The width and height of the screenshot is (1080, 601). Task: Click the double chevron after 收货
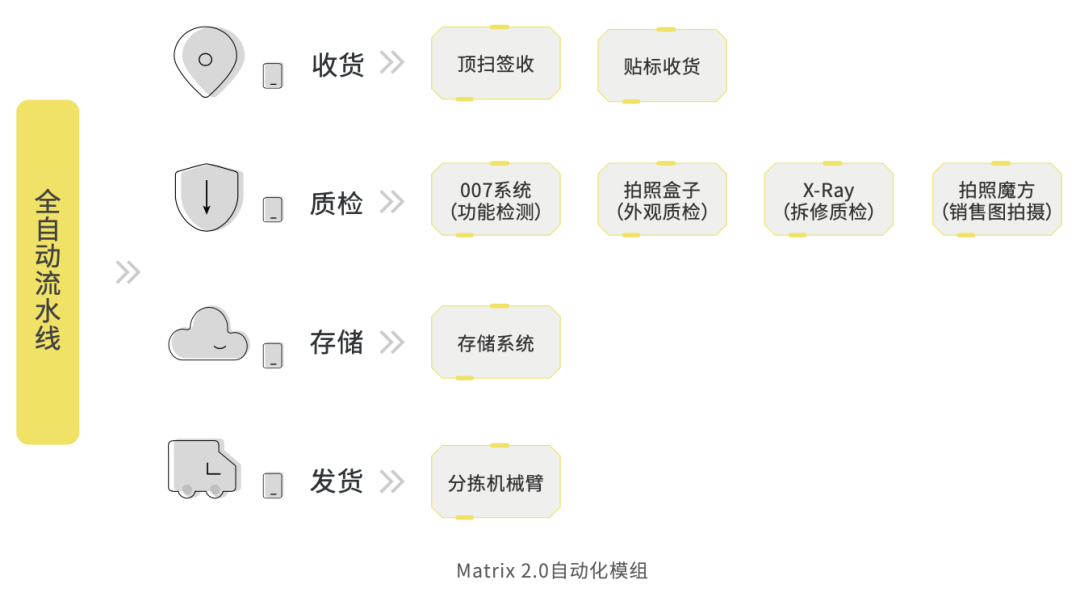[x=393, y=63]
